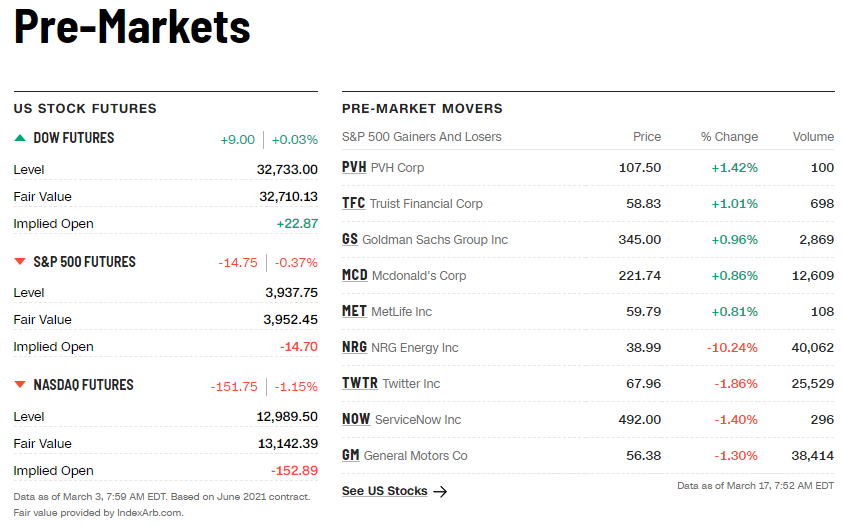Image resolution: width=842 pixels, height=526 pixels.
Task: Click the % Change column header
Action: click(729, 137)
